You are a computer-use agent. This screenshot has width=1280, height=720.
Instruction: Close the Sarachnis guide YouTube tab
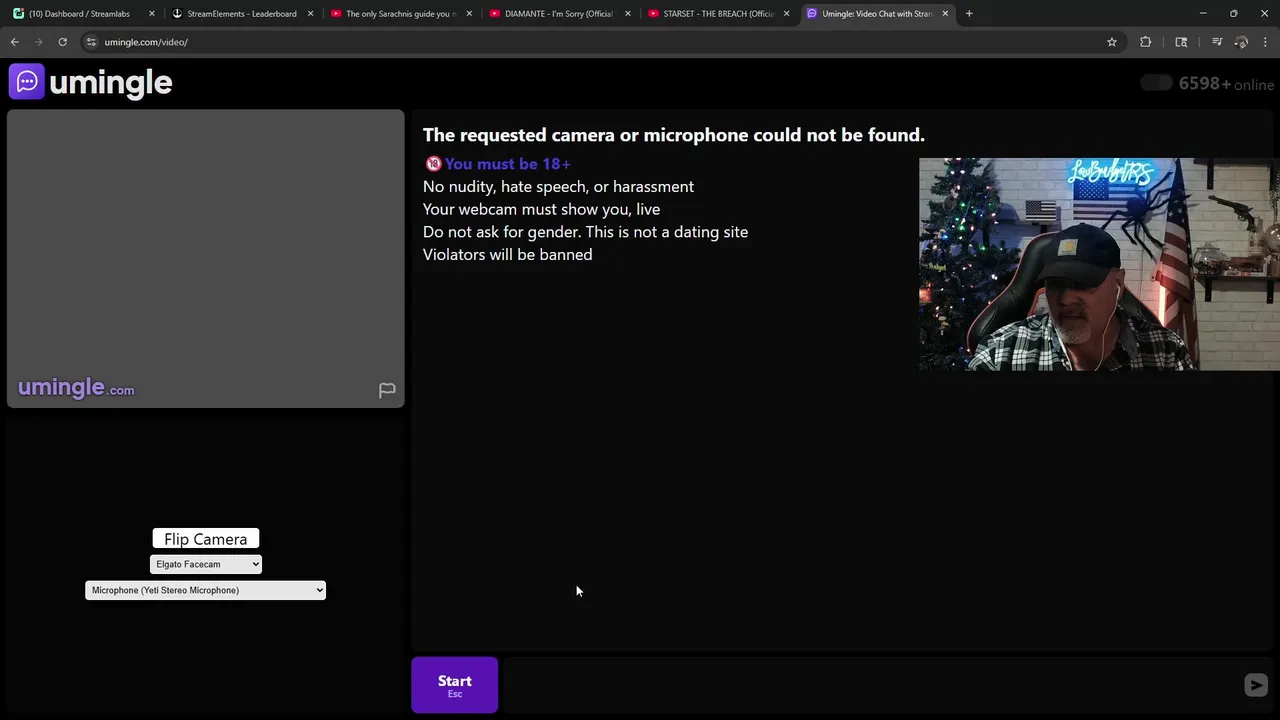469,14
